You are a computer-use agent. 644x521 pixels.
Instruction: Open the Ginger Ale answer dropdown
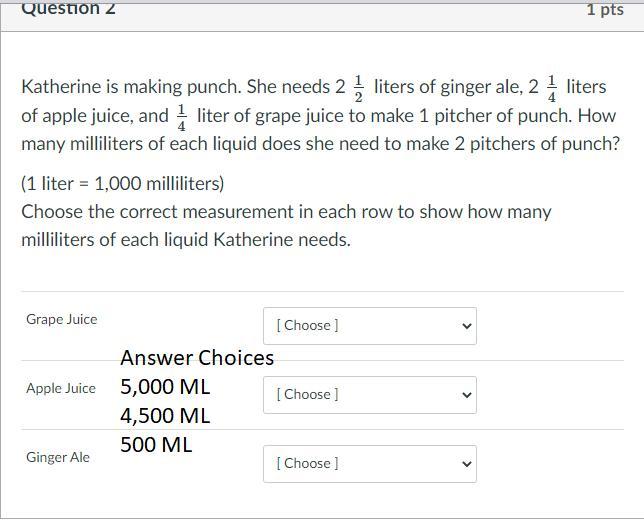[x=369, y=463]
